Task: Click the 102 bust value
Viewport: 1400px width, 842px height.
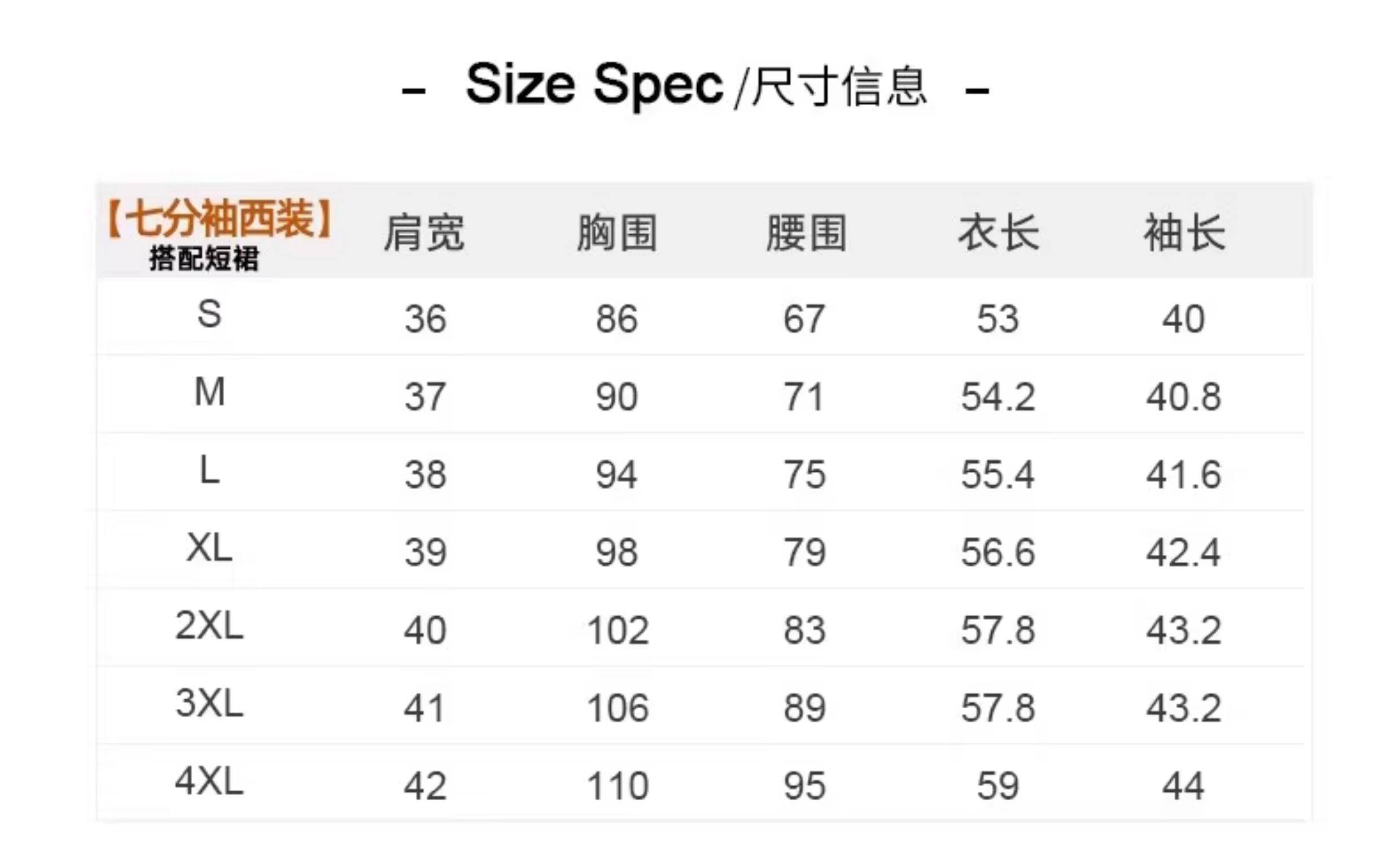Action: [618, 630]
